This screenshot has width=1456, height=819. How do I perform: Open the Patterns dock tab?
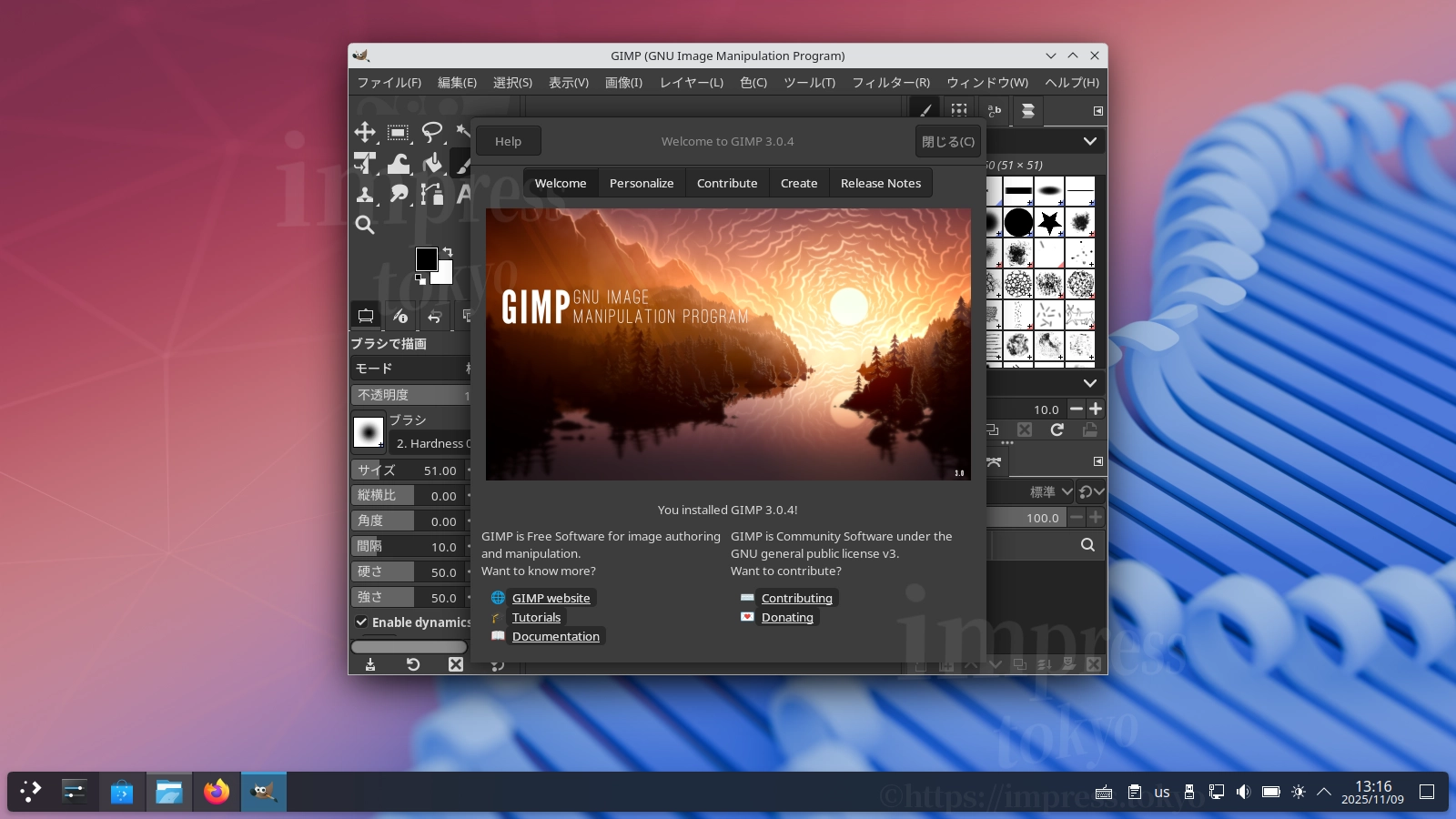(959, 110)
